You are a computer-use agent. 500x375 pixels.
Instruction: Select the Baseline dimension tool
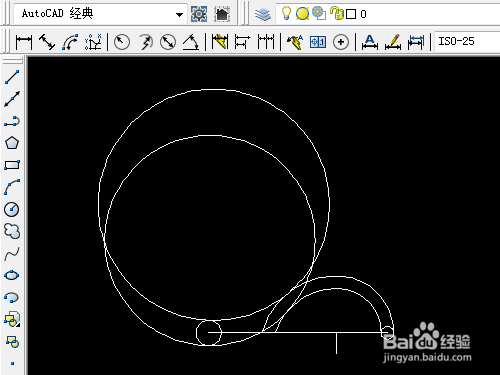(242, 42)
